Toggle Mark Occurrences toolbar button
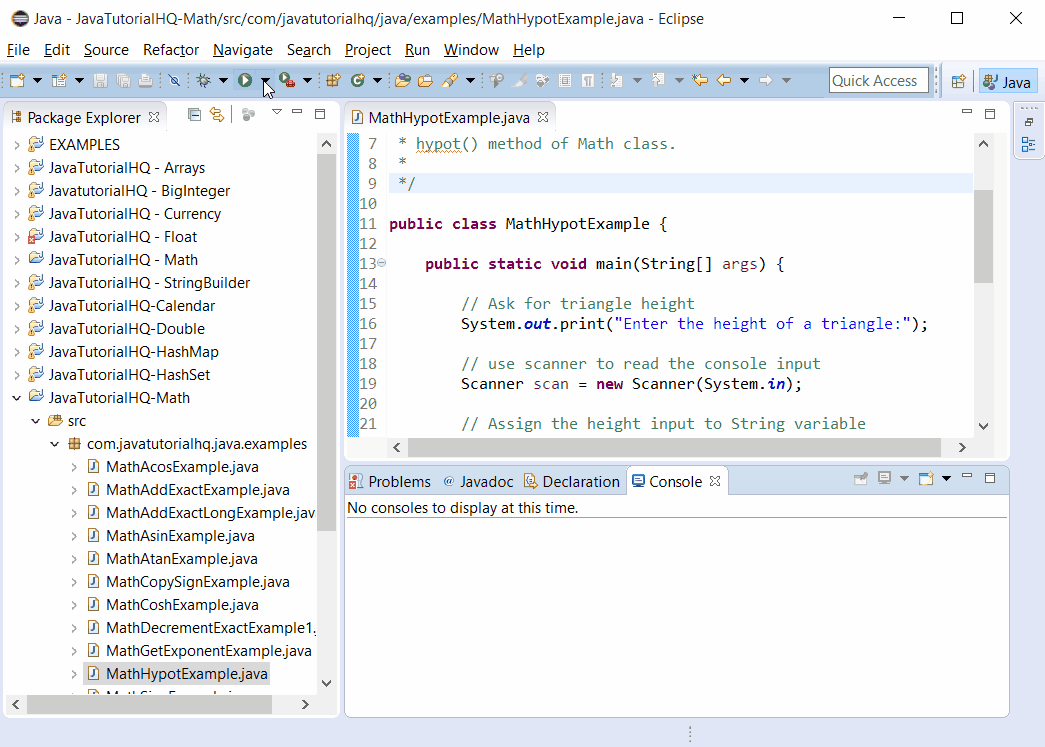The height and width of the screenshot is (747, 1045). tap(521, 81)
